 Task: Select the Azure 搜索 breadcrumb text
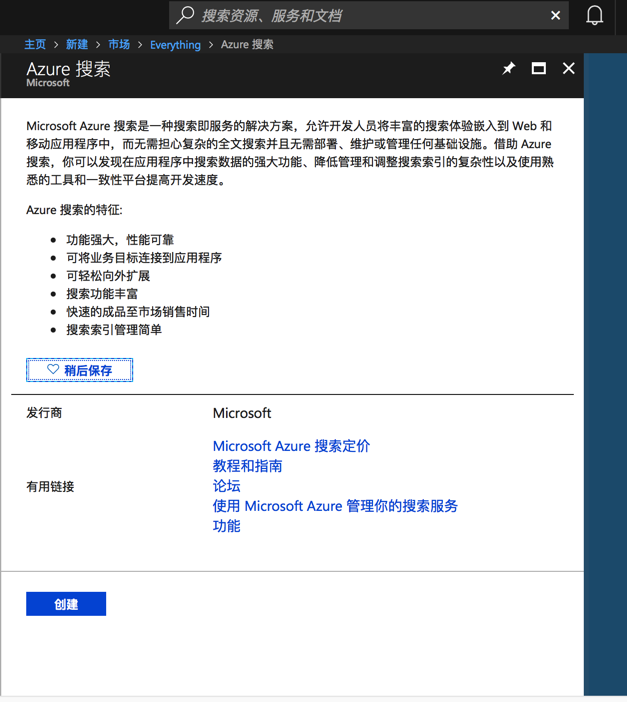click(x=247, y=44)
